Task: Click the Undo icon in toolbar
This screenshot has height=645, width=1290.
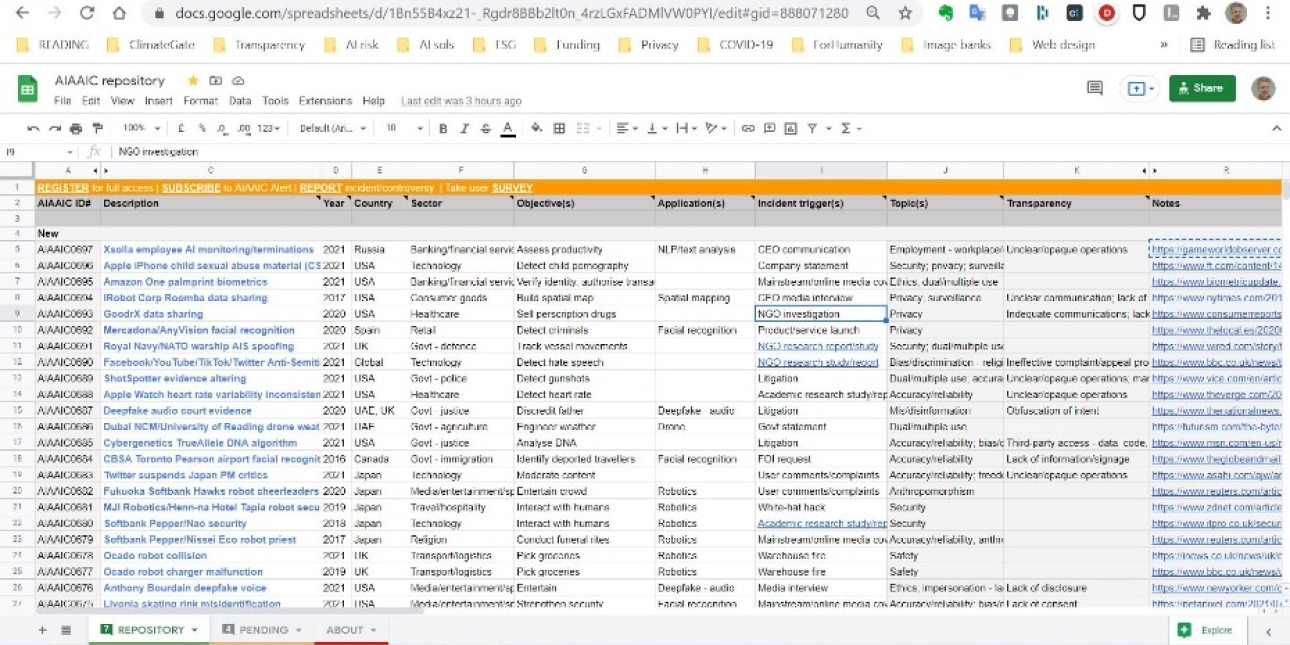Action: pyautogui.click(x=33, y=128)
